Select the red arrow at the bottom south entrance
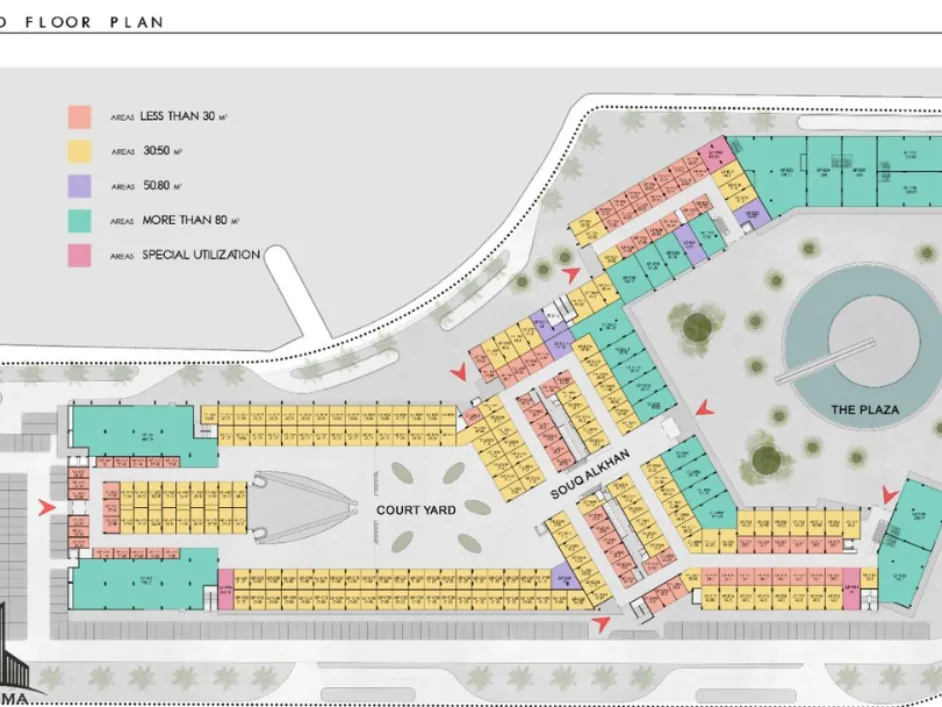Screen dimensions: 942x707 (x=601, y=624)
